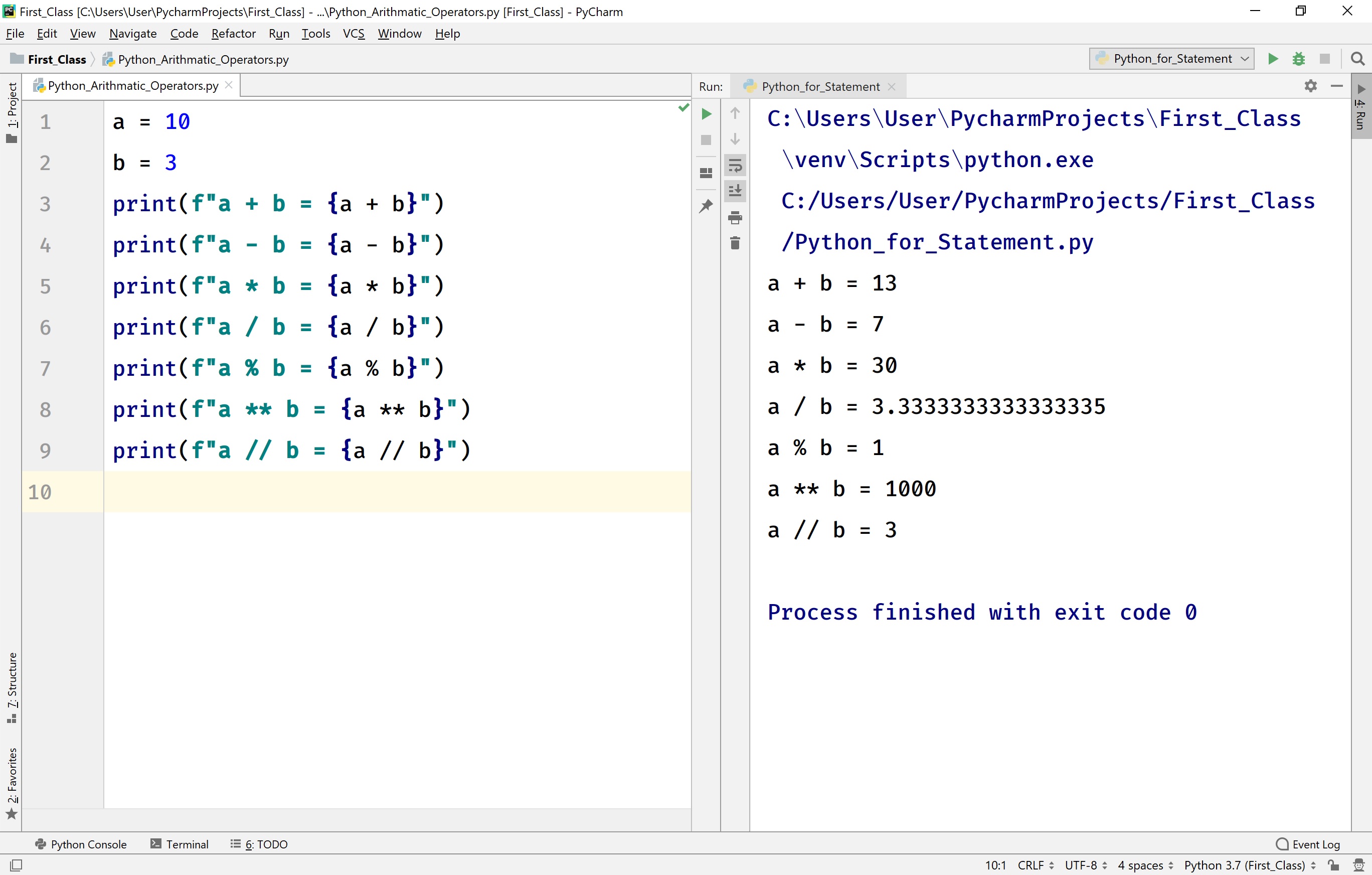1372x875 pixels.
Task: Hide the Run tool window
Action: click(1337, 86)
